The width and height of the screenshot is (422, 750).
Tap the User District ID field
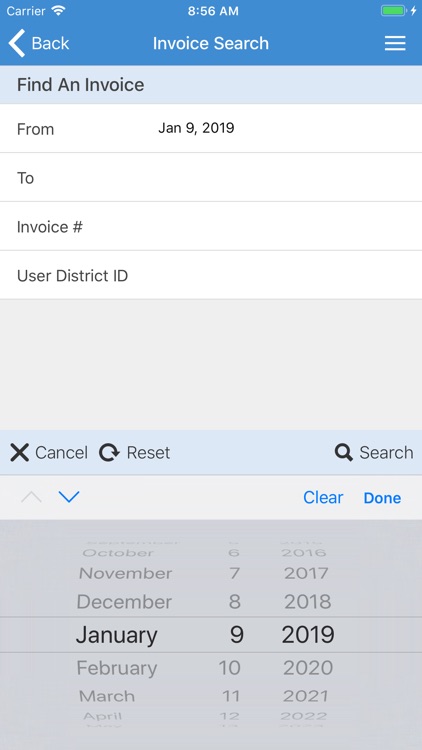point(211,276)
